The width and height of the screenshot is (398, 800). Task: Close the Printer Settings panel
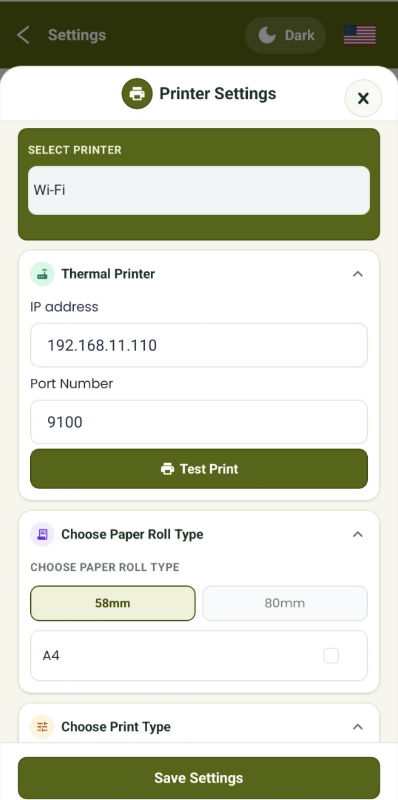pos(363,98)
